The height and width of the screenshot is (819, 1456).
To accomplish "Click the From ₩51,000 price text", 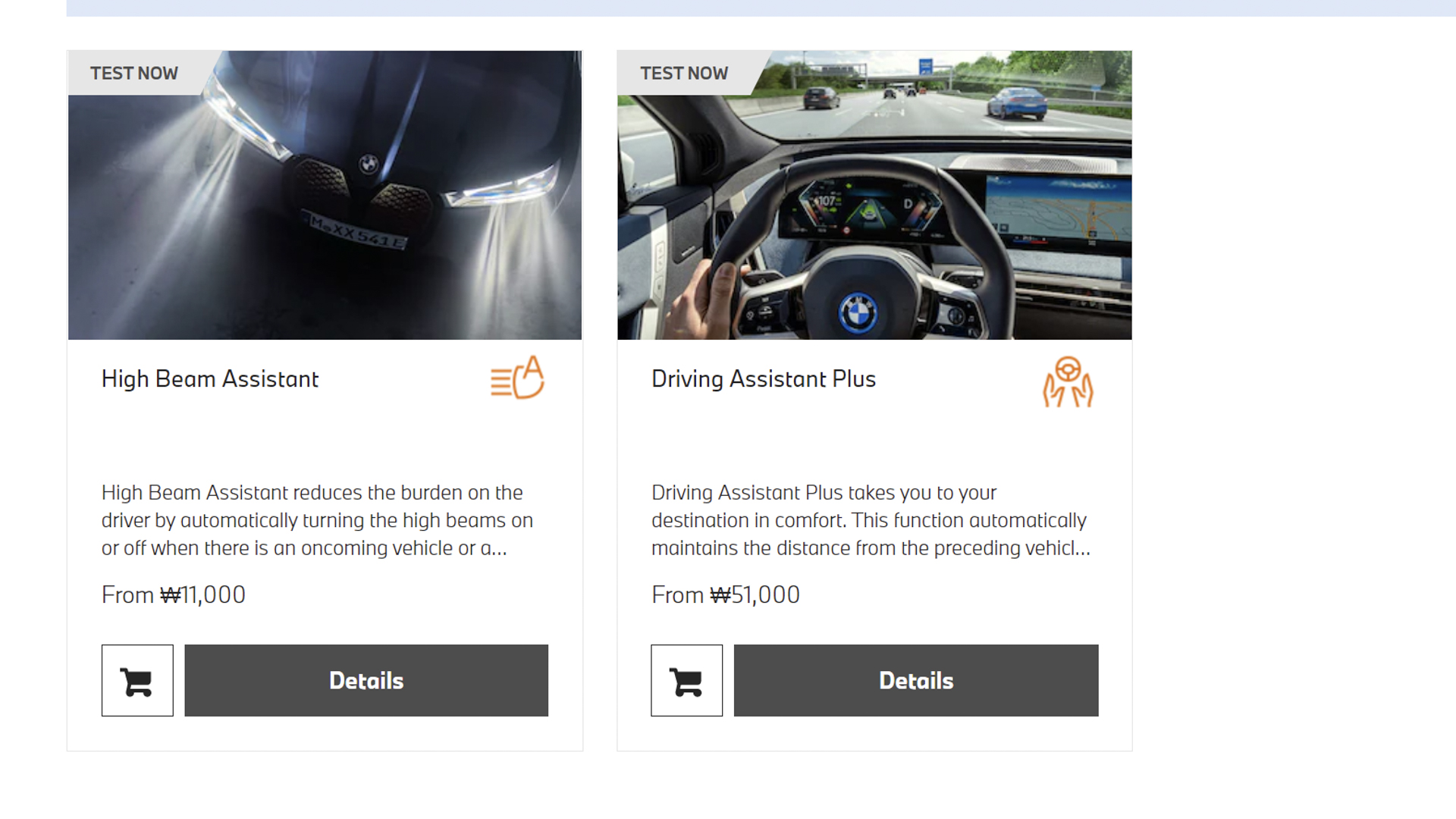I will (726, 595).
